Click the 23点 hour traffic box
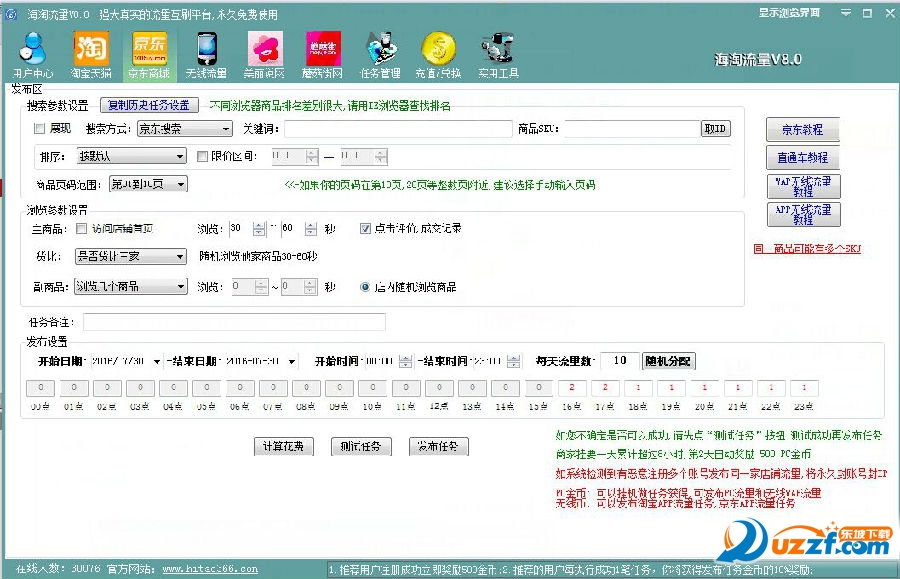This screenshot has width=900, height=579. pyautogui.click(x=805, y=388)
